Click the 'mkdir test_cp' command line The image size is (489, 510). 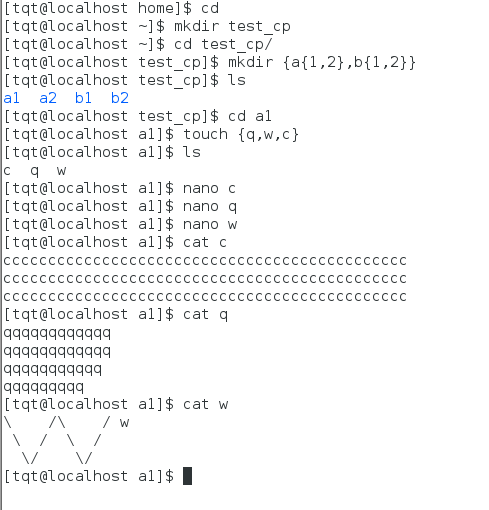[147, 27]
